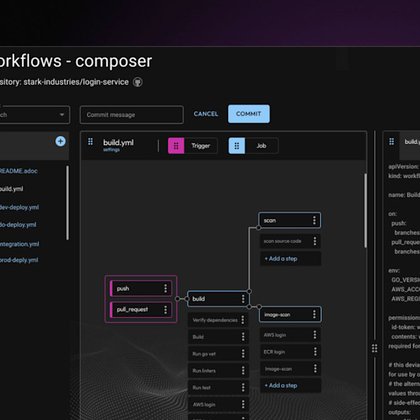Image resolution: width=420 pixels, height=420 pixels.
Task: Select the scan job node
Action: click(290, 220)
